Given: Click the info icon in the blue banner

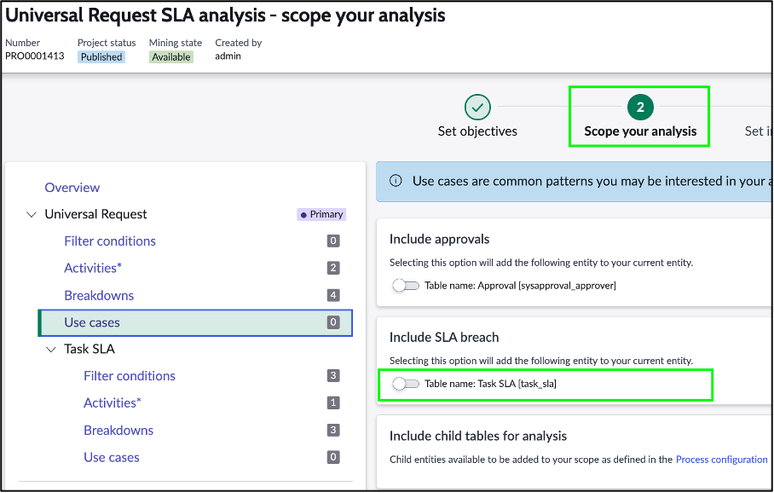Looking at the screenshot, I should pyautogui.click(x=395, y=181).
